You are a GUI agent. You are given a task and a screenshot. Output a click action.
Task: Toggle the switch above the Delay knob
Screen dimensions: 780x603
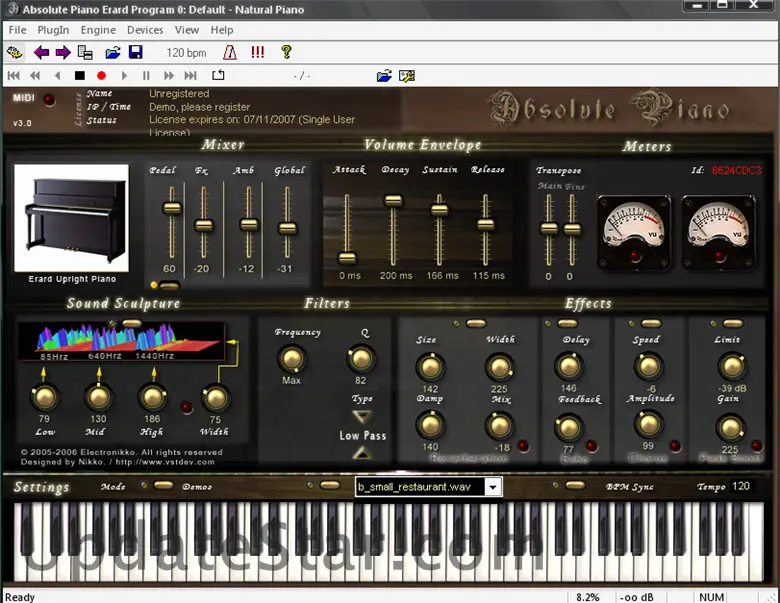(567, 323)
